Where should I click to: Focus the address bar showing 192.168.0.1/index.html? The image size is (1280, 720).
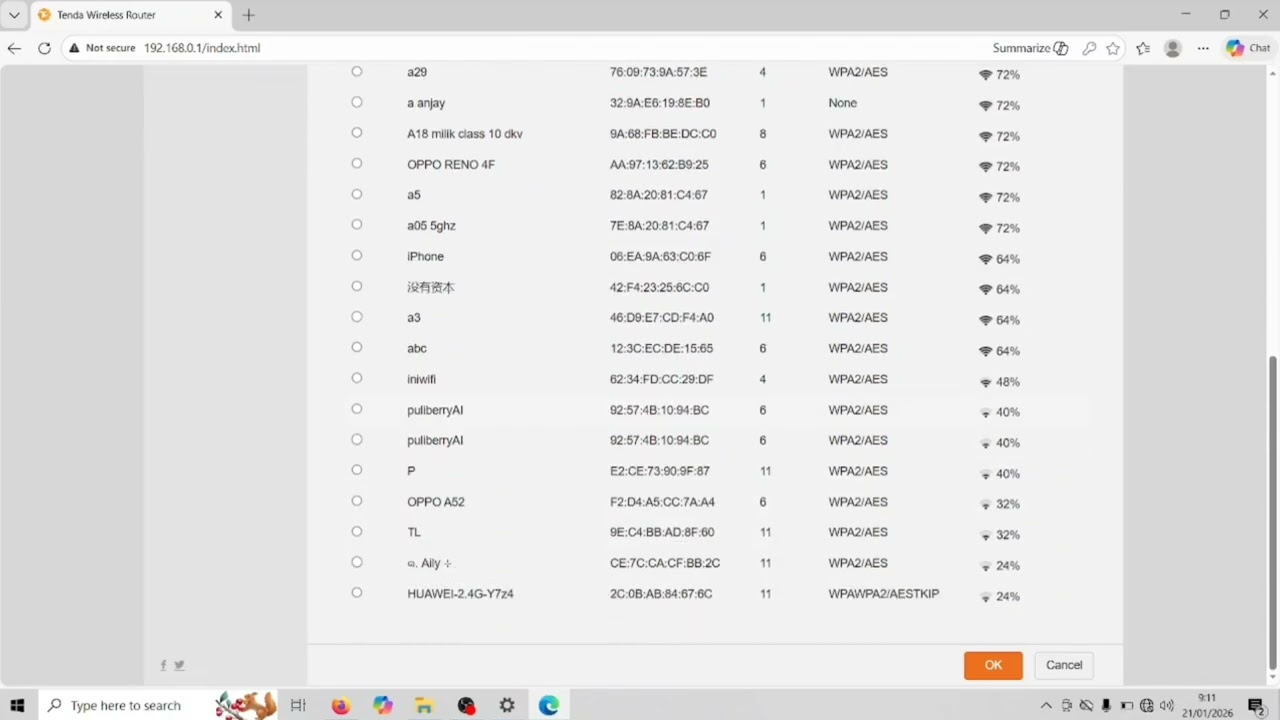tap(202, 48)
